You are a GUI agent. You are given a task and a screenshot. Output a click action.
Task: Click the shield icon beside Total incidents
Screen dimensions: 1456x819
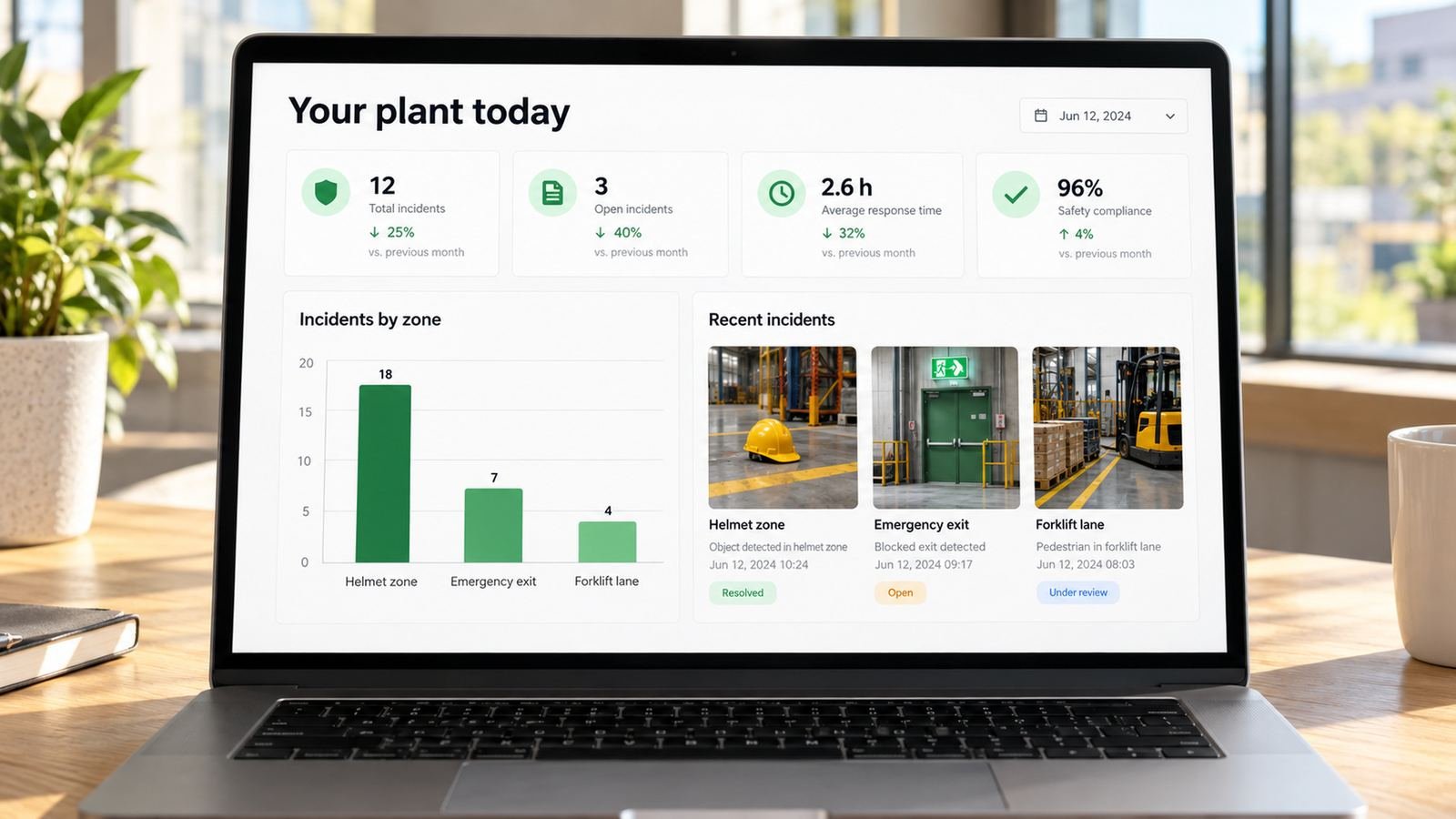pyautogui.click(x=326, y=192)
